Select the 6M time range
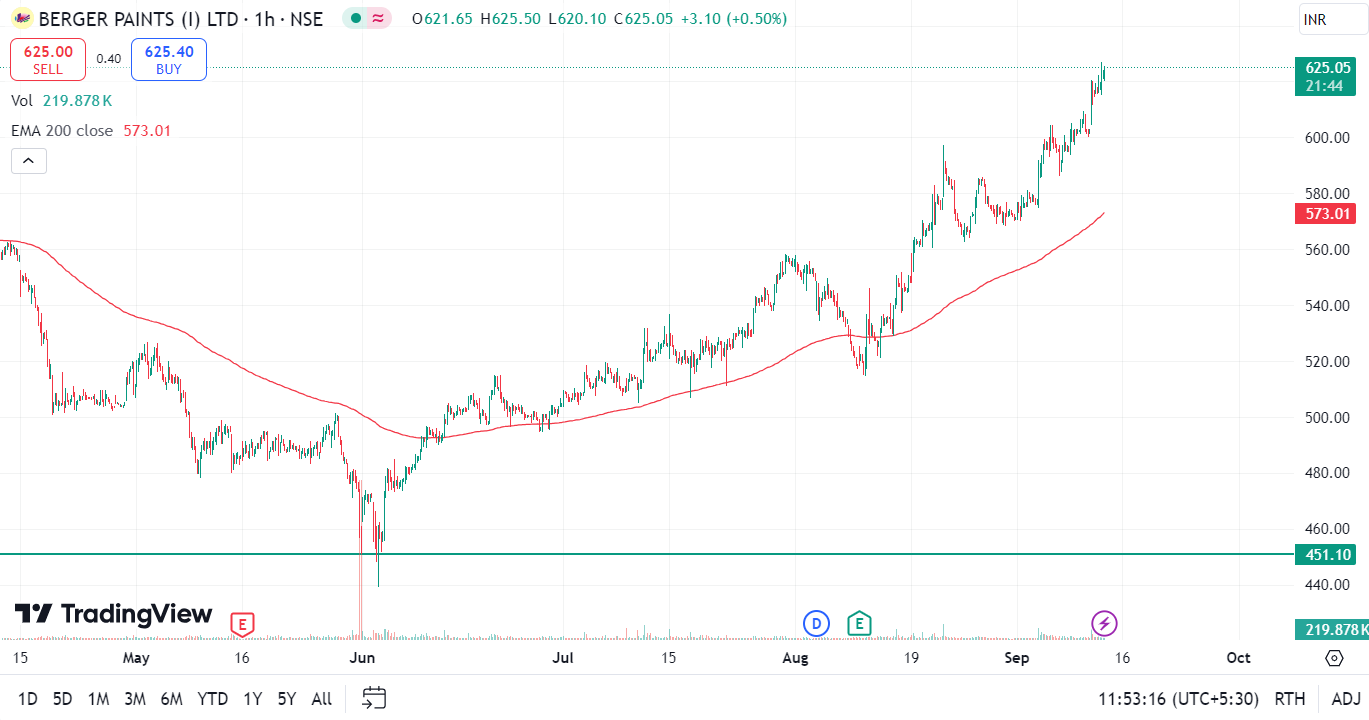Screen dimensions: 1369x720 (x=171, y=699)
